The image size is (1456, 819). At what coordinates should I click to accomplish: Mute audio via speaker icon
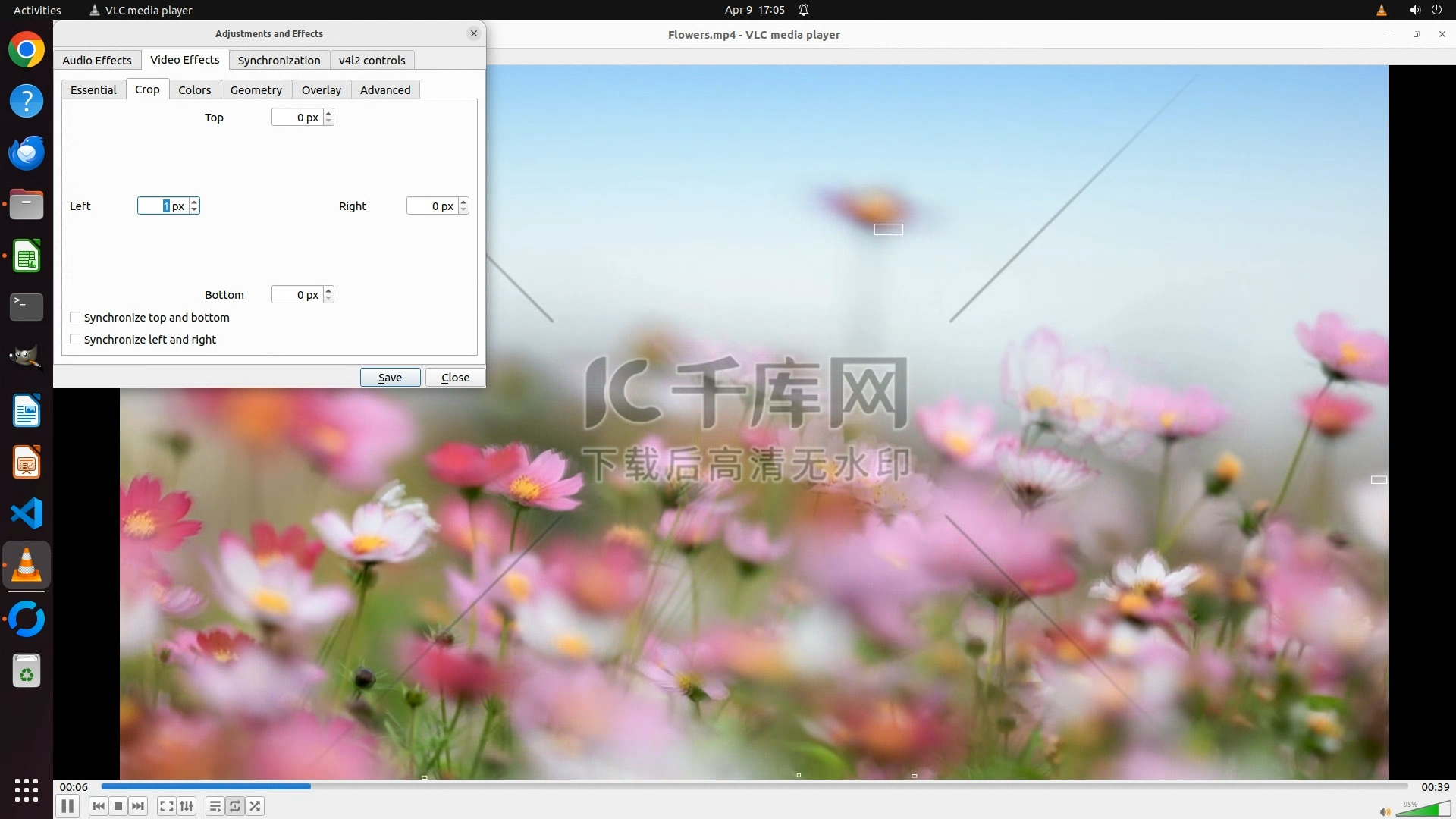pos(1385,811)
